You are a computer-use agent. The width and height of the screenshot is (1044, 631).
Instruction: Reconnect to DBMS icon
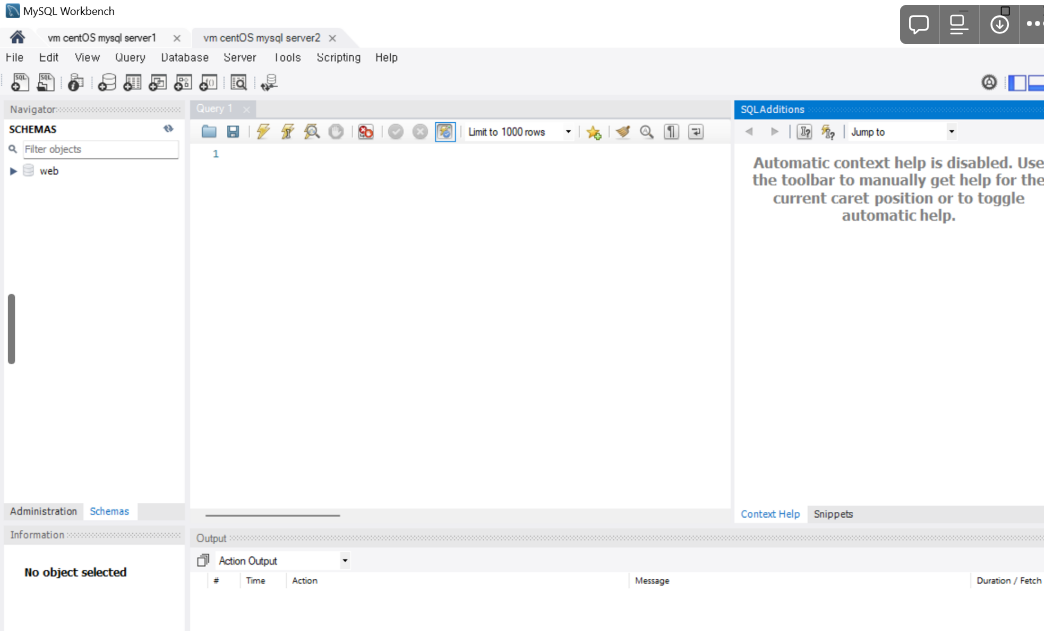[269, 83]
